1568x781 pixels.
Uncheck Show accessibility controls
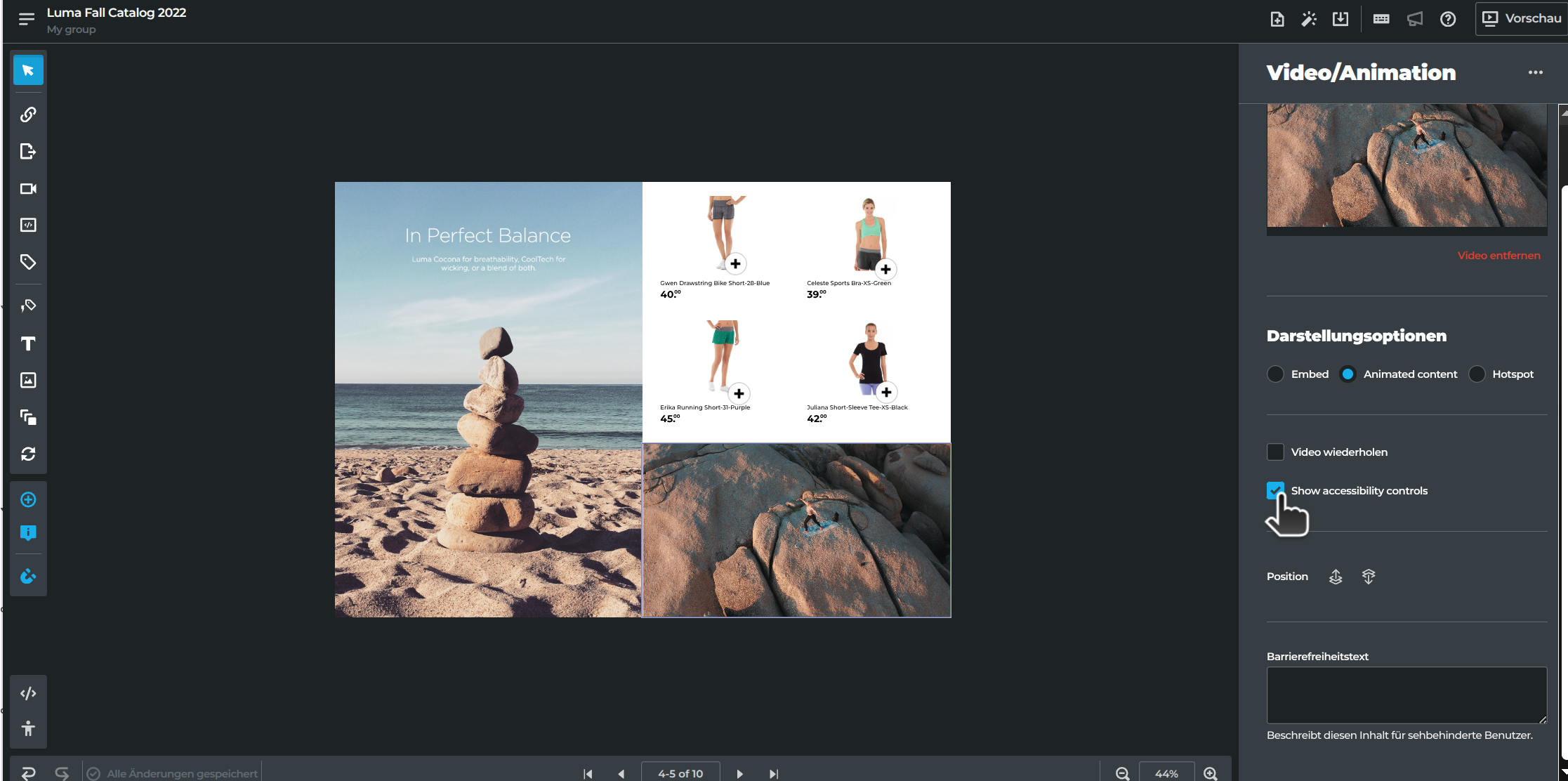click(1275, 490)
